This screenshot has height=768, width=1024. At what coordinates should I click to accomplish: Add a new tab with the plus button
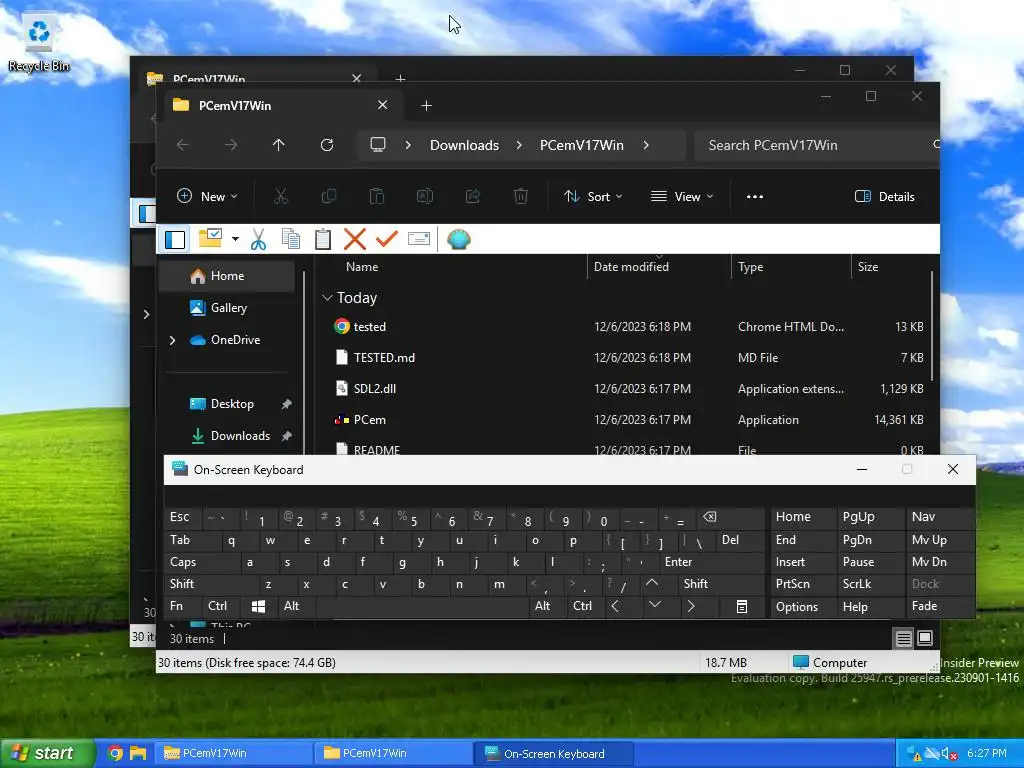(x=426, y=105)
